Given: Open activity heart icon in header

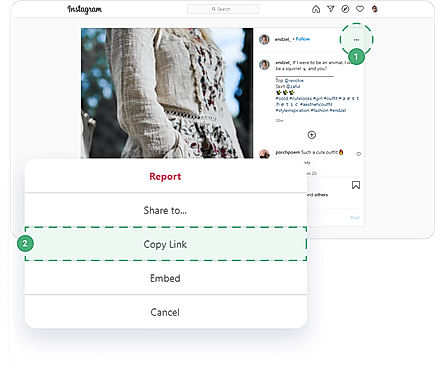Looking at the screenshot, I should click(360, 9).
